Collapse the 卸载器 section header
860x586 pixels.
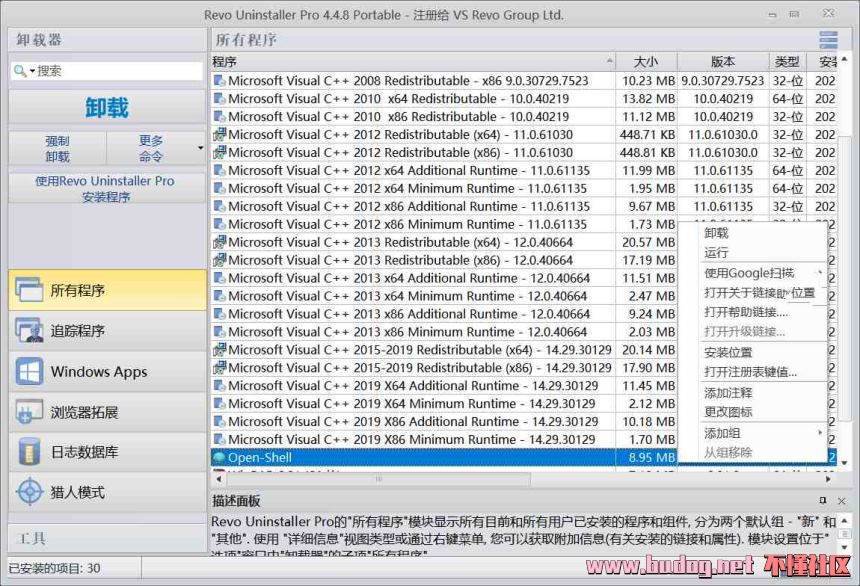[108, 40]
